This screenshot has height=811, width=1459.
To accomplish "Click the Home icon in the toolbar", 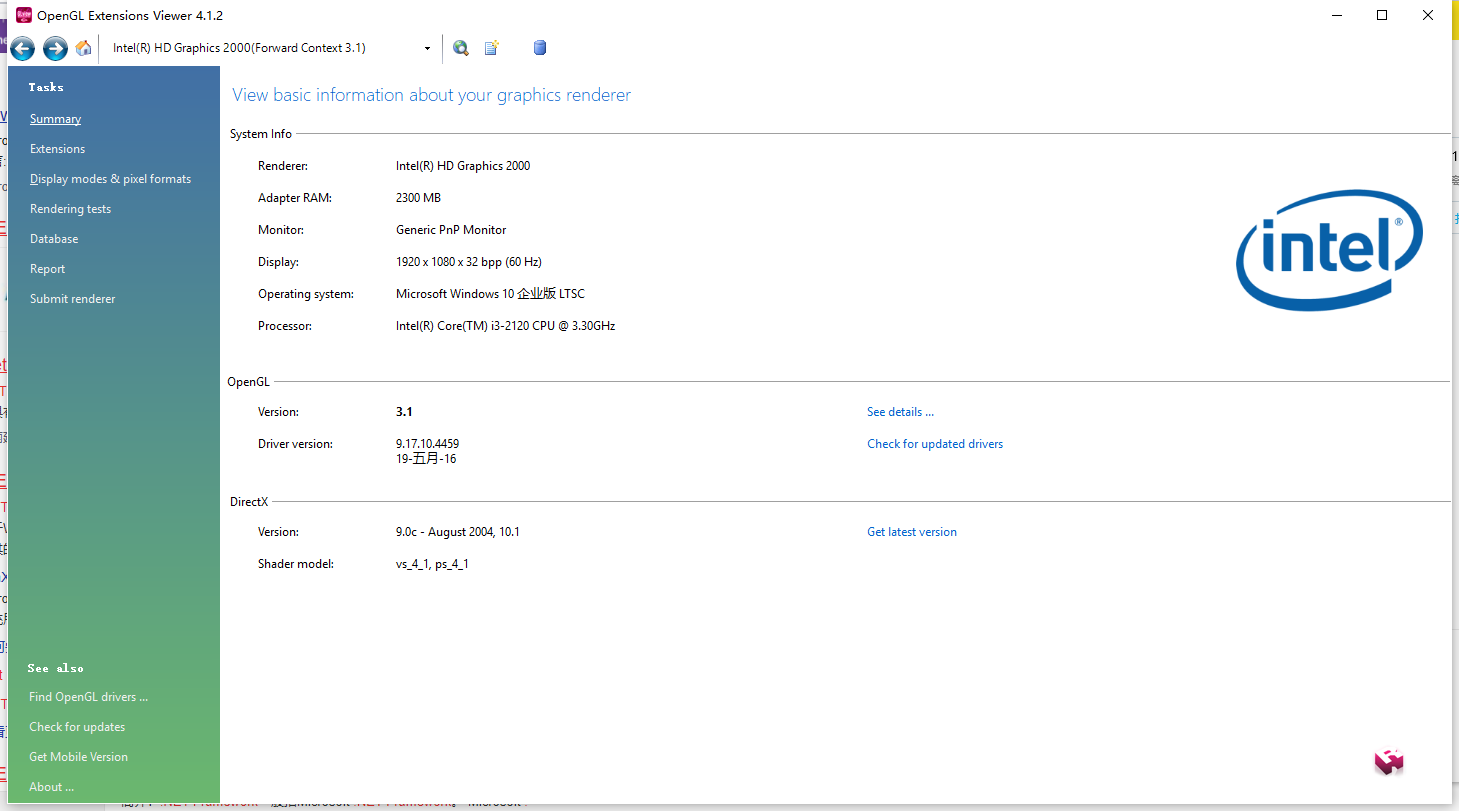I will (x=84, y=47).
